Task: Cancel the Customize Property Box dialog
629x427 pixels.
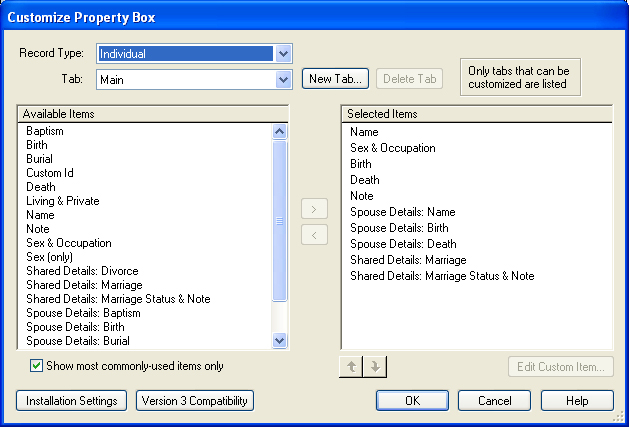Action: point(495,401)
